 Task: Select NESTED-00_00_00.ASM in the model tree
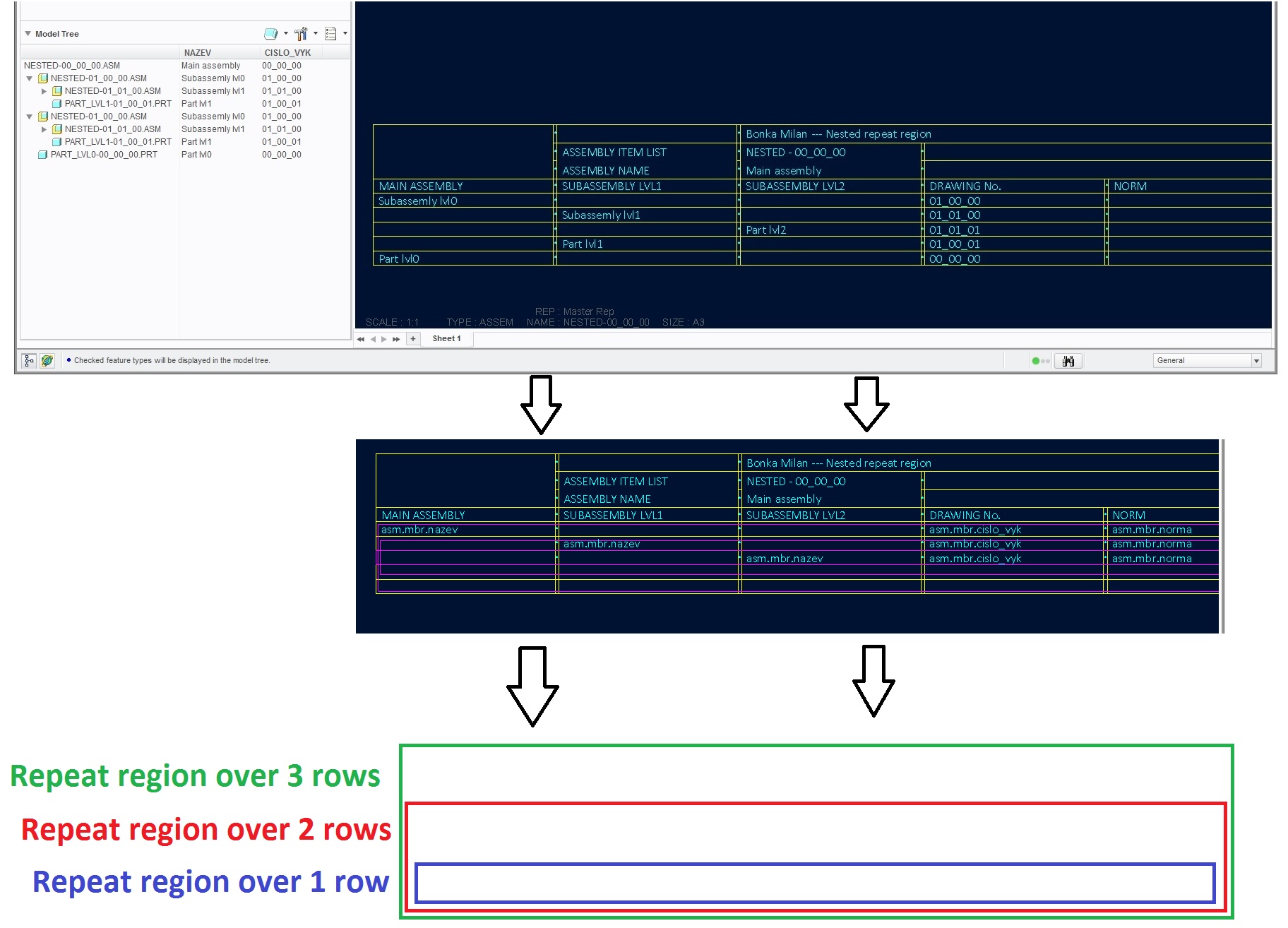pyautogui.click(x=72, y=66)
